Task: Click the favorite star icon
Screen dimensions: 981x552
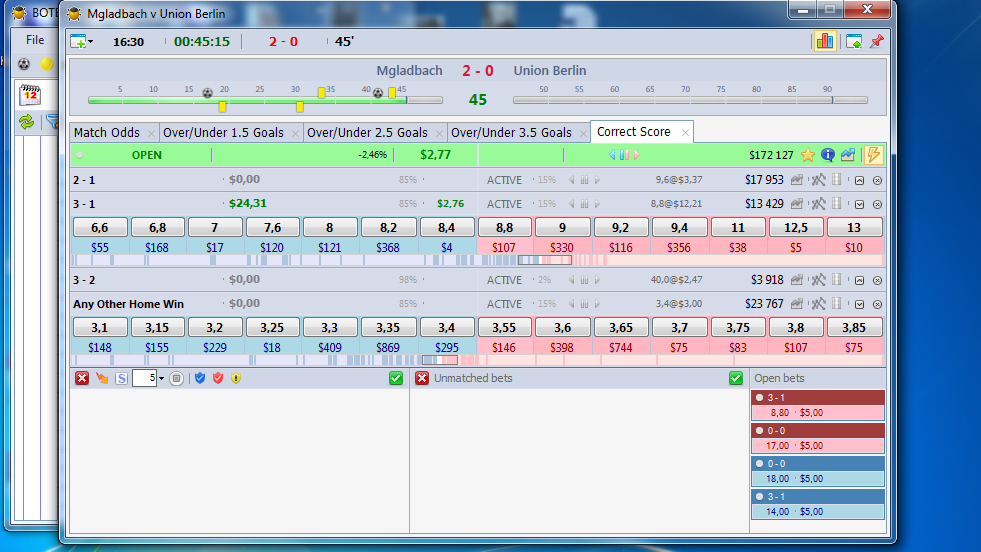Action: (x=808, y=155)
